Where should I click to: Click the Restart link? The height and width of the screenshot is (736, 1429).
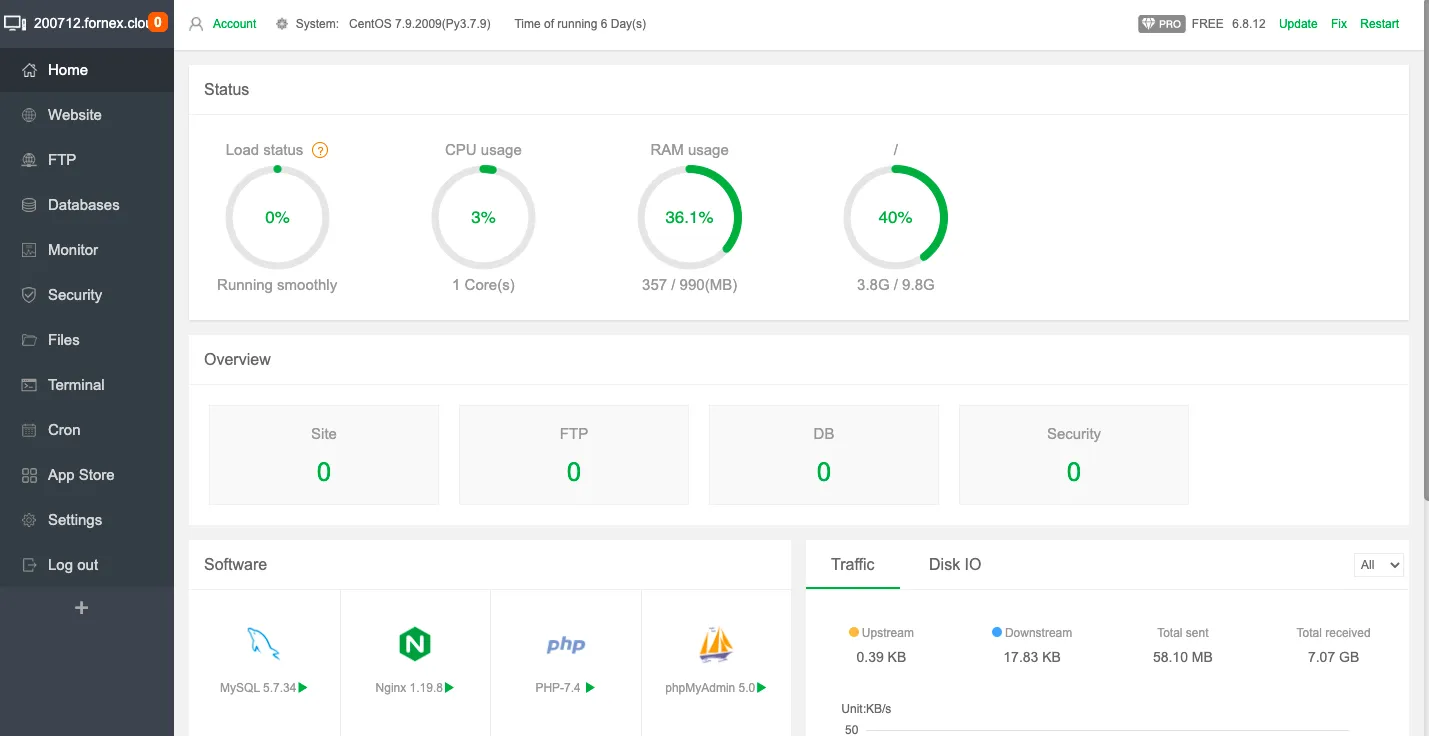click(1379, 24)
